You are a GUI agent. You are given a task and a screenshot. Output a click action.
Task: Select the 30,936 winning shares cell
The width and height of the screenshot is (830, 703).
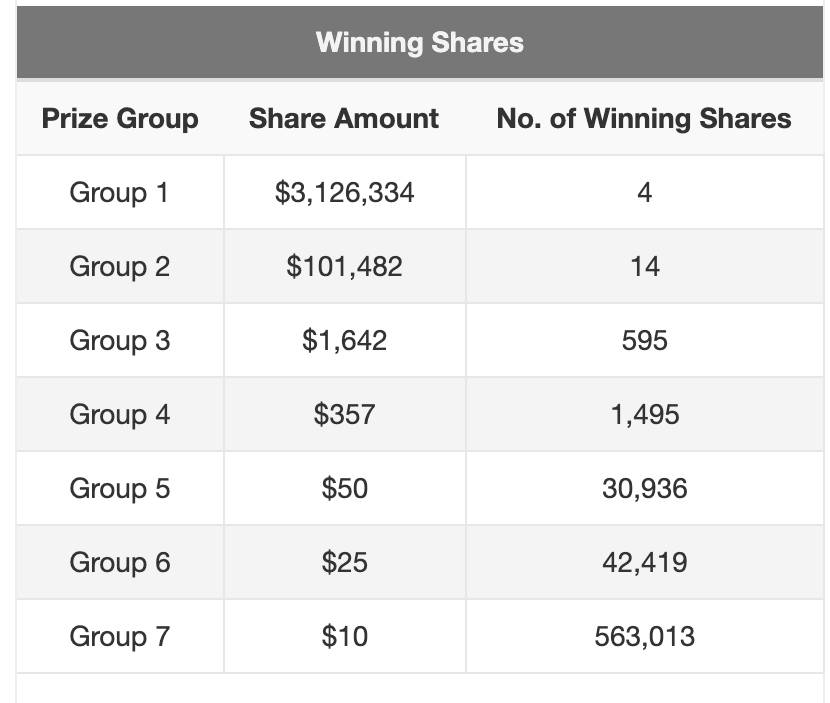click(x=644, y=488)
